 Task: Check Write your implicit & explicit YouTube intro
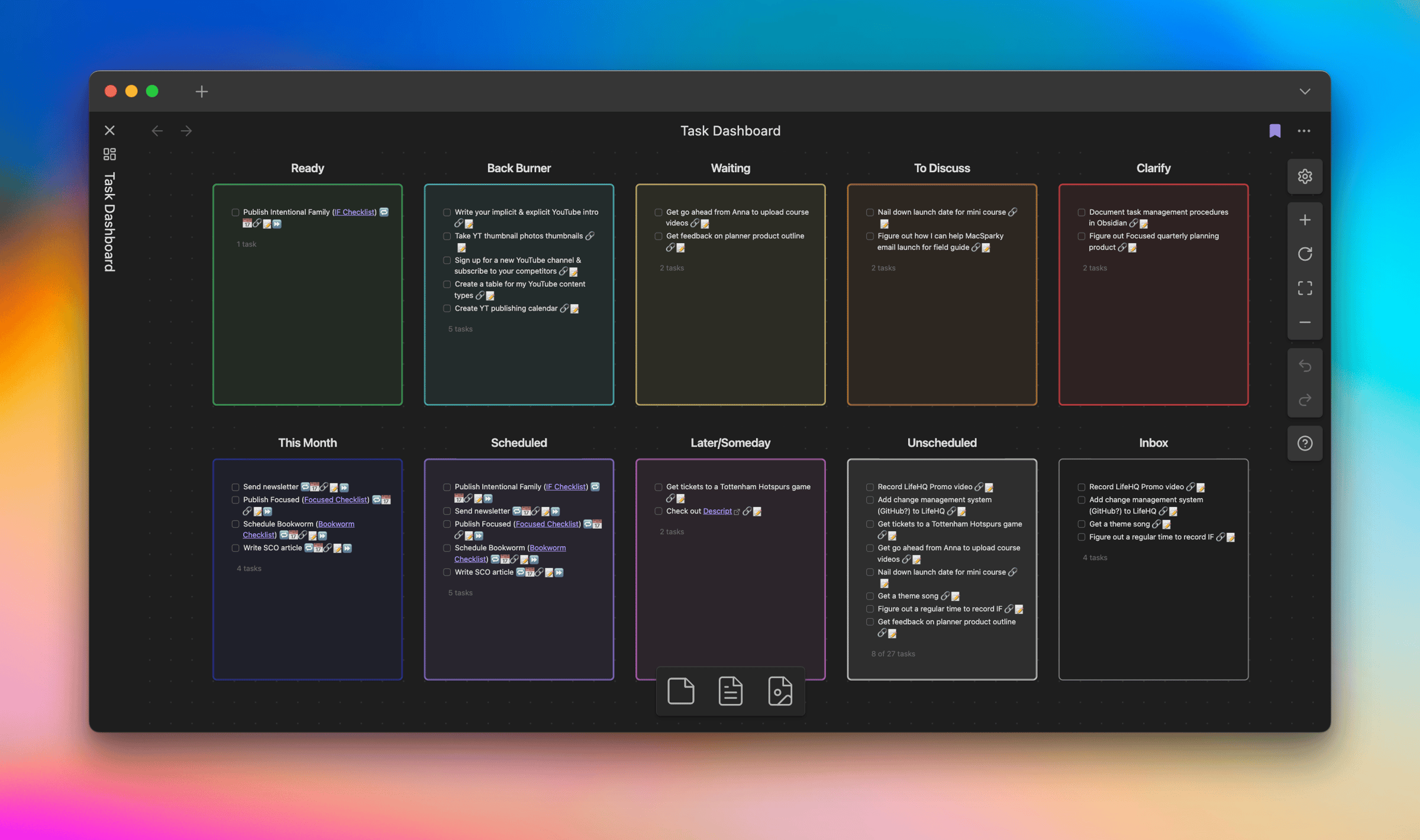point(447,212)
